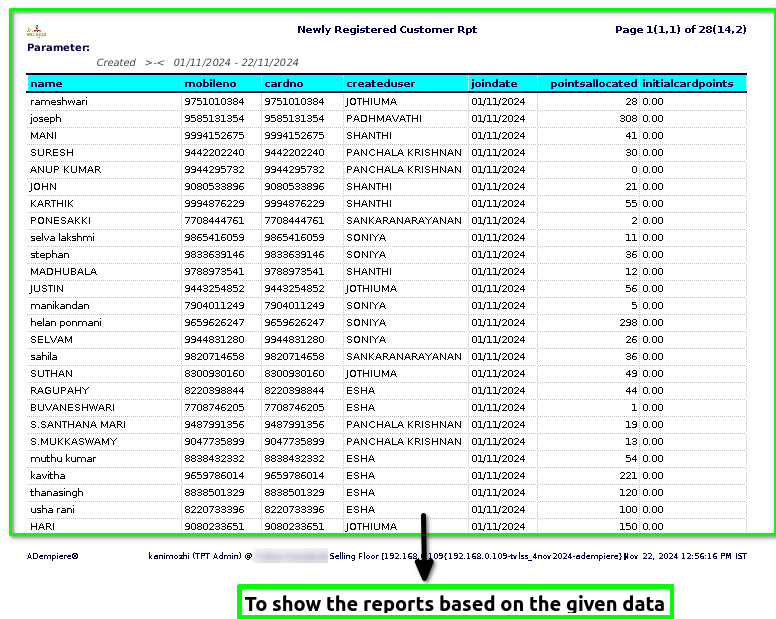Click the name 'MANI' in the table
This screenshot has width=776, height=619.
43,136
